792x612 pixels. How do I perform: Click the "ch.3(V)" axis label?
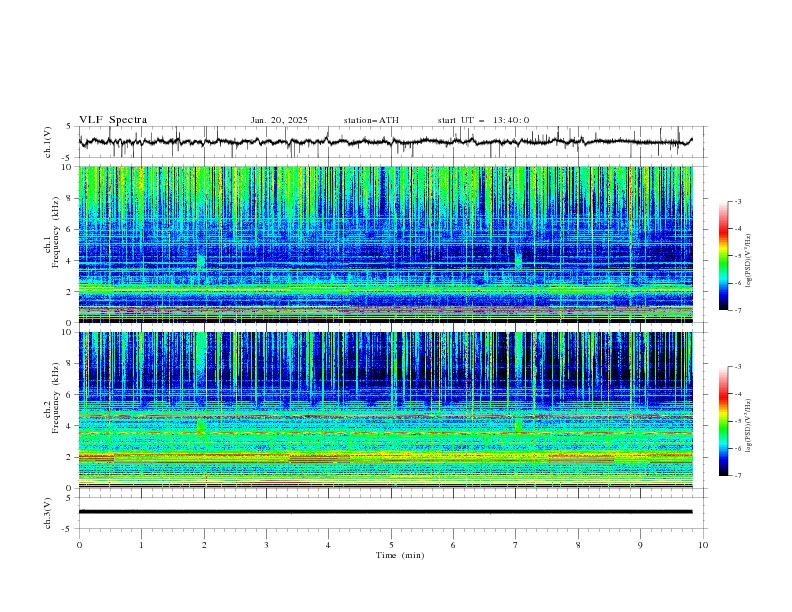pos(48,513)
